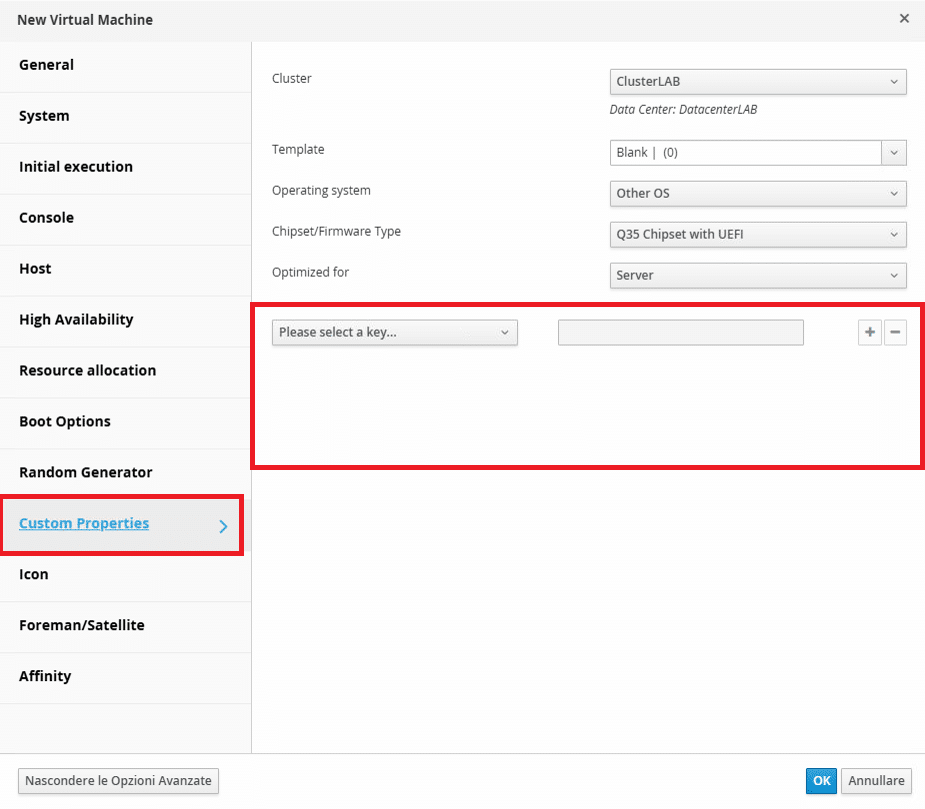This screenshot has height=809, width=925.
Task: Click the minus icon to remove property
Action: point(895,332)
